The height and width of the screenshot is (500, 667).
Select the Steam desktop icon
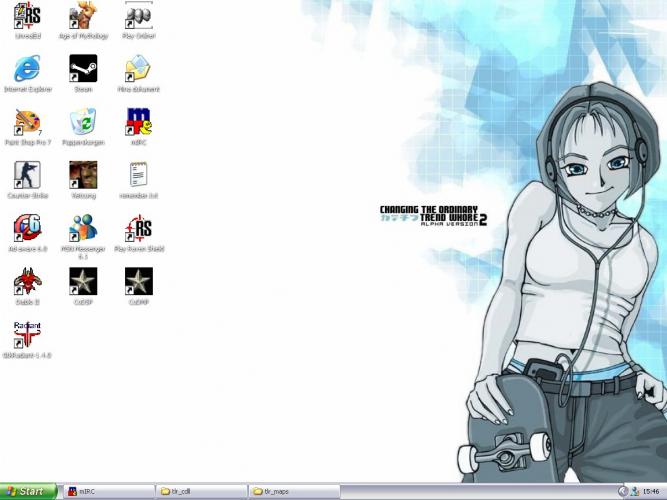pos(83,69)
